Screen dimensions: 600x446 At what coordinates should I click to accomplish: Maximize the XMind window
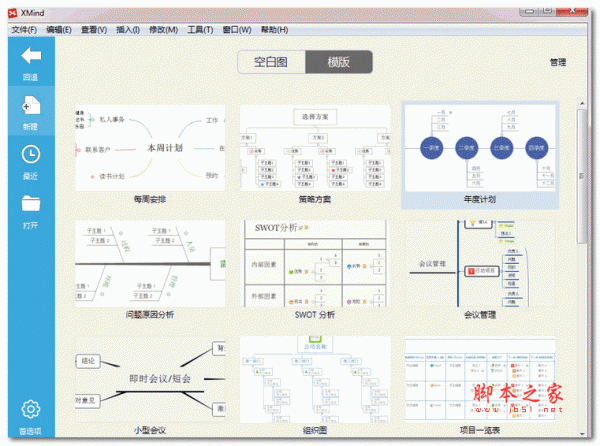tap(548, 11)
